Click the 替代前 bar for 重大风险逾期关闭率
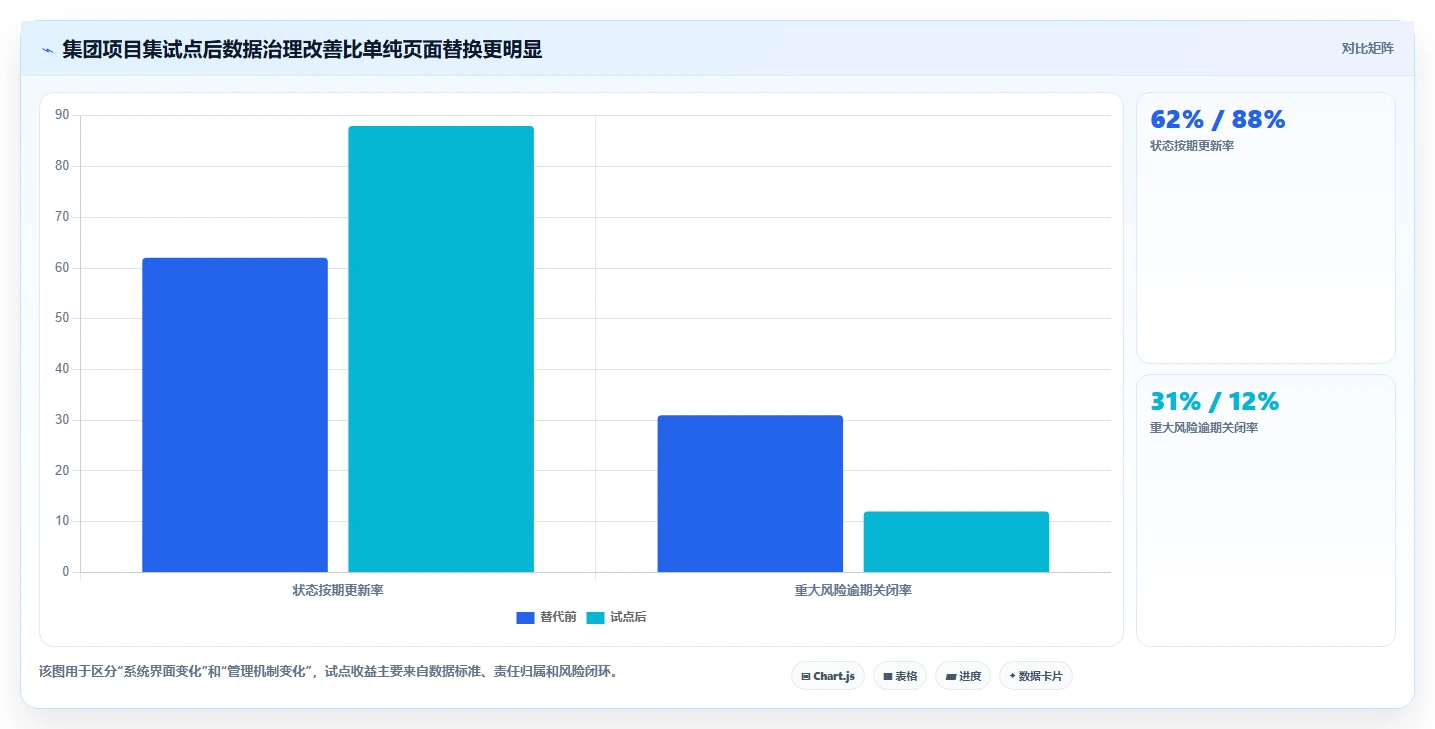1435x729 pixels. pyautogui.click(x=750, y=494)
